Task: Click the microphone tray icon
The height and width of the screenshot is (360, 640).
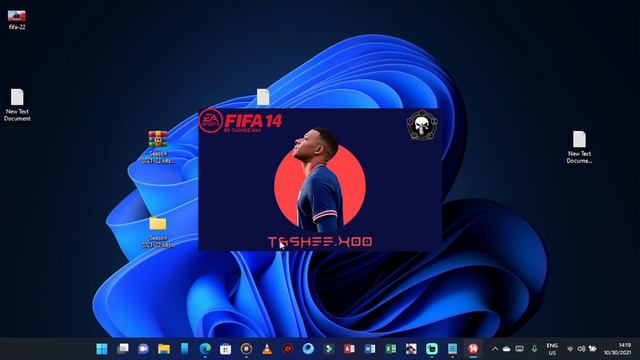Action: pyautogui.click(x=534, y=349)
